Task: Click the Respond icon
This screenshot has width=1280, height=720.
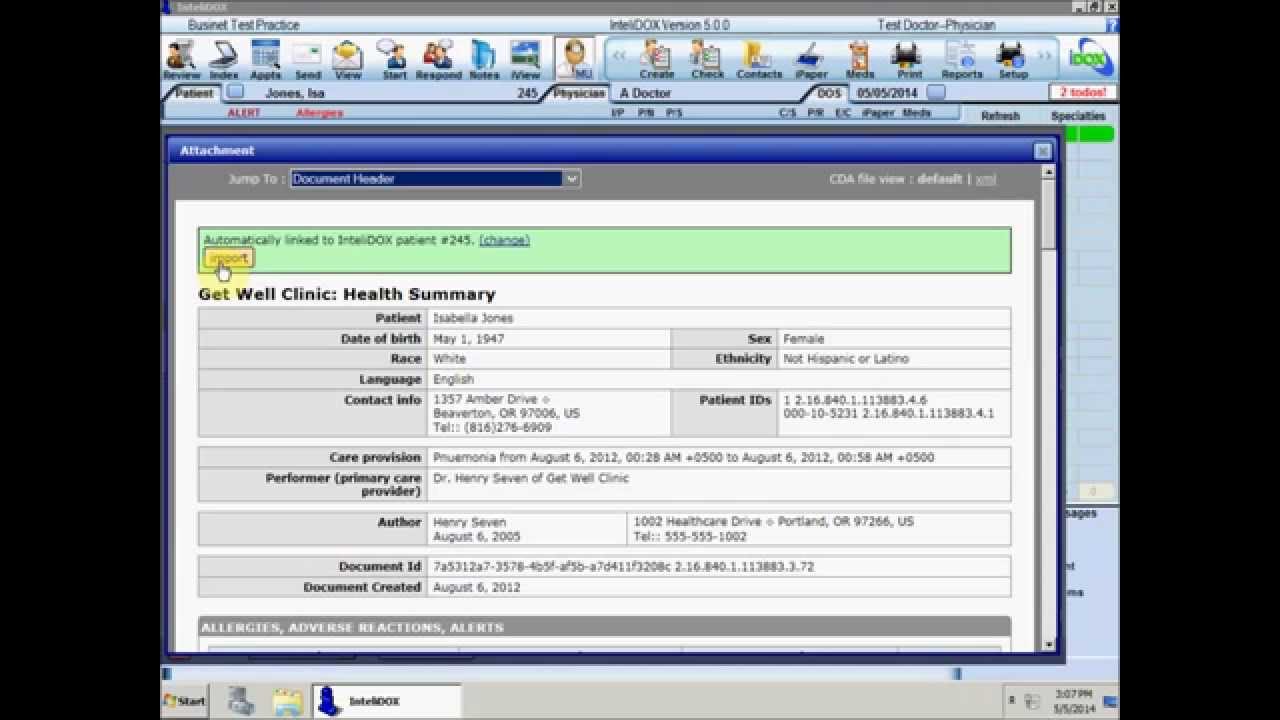Action: (x=438, y=59)
